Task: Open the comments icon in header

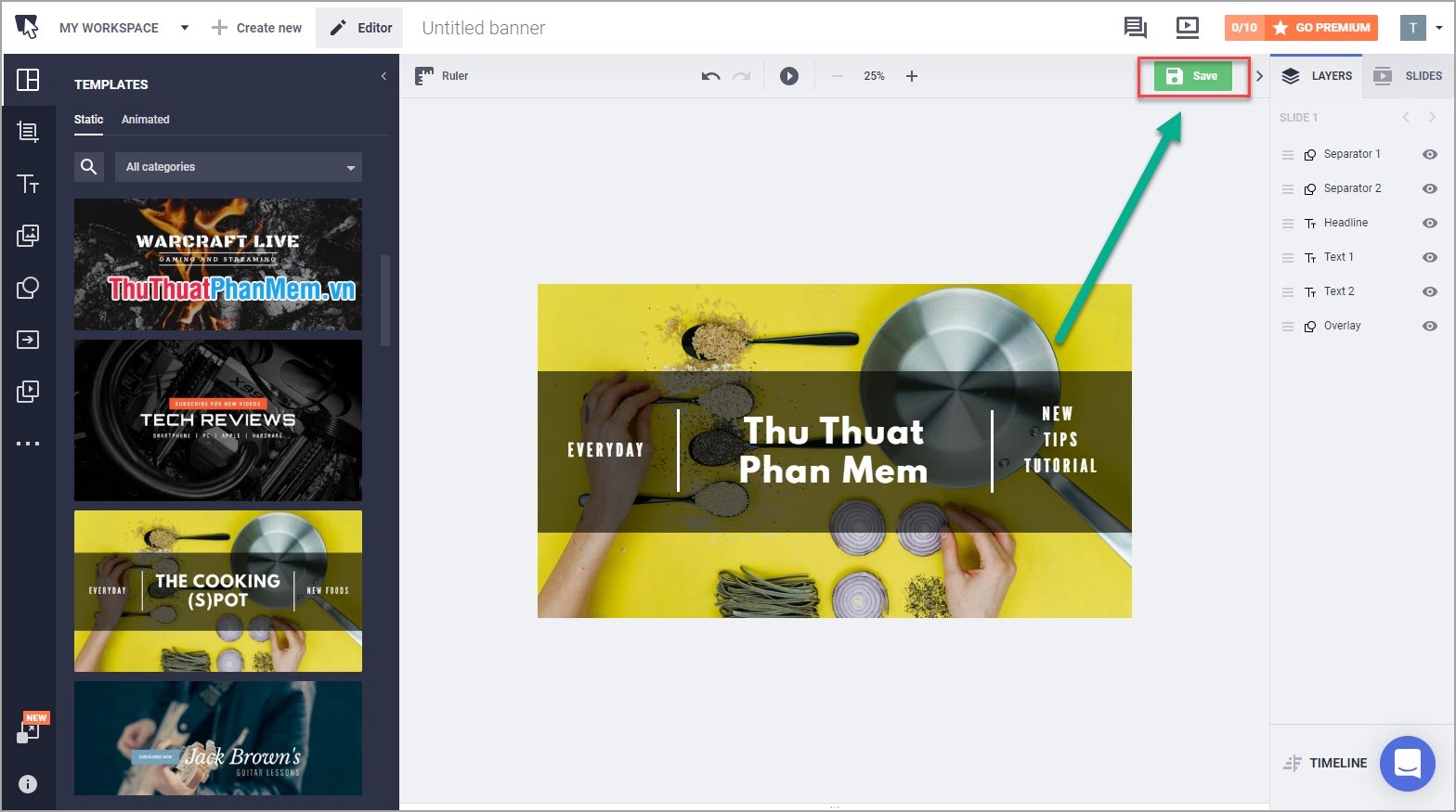Action: click(1135, 28)
